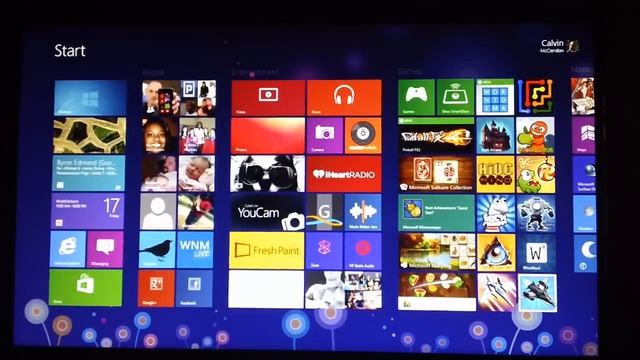Launch the Cut the Rope tile

pos(536,174)
